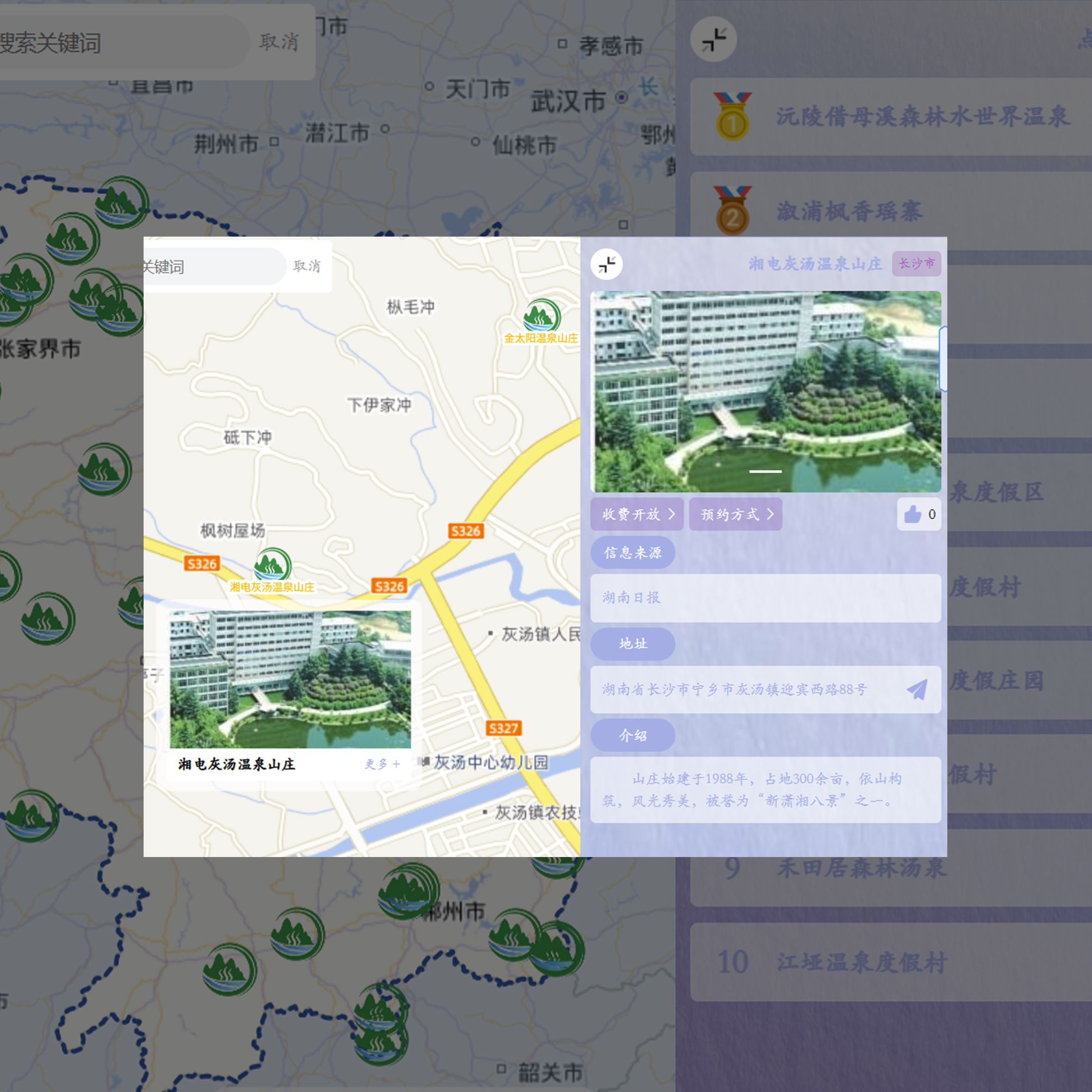The width and height of the screenshot is (1092, 1092).
Task: Click 取消 beside the inner search box
Action: (307, 265)
